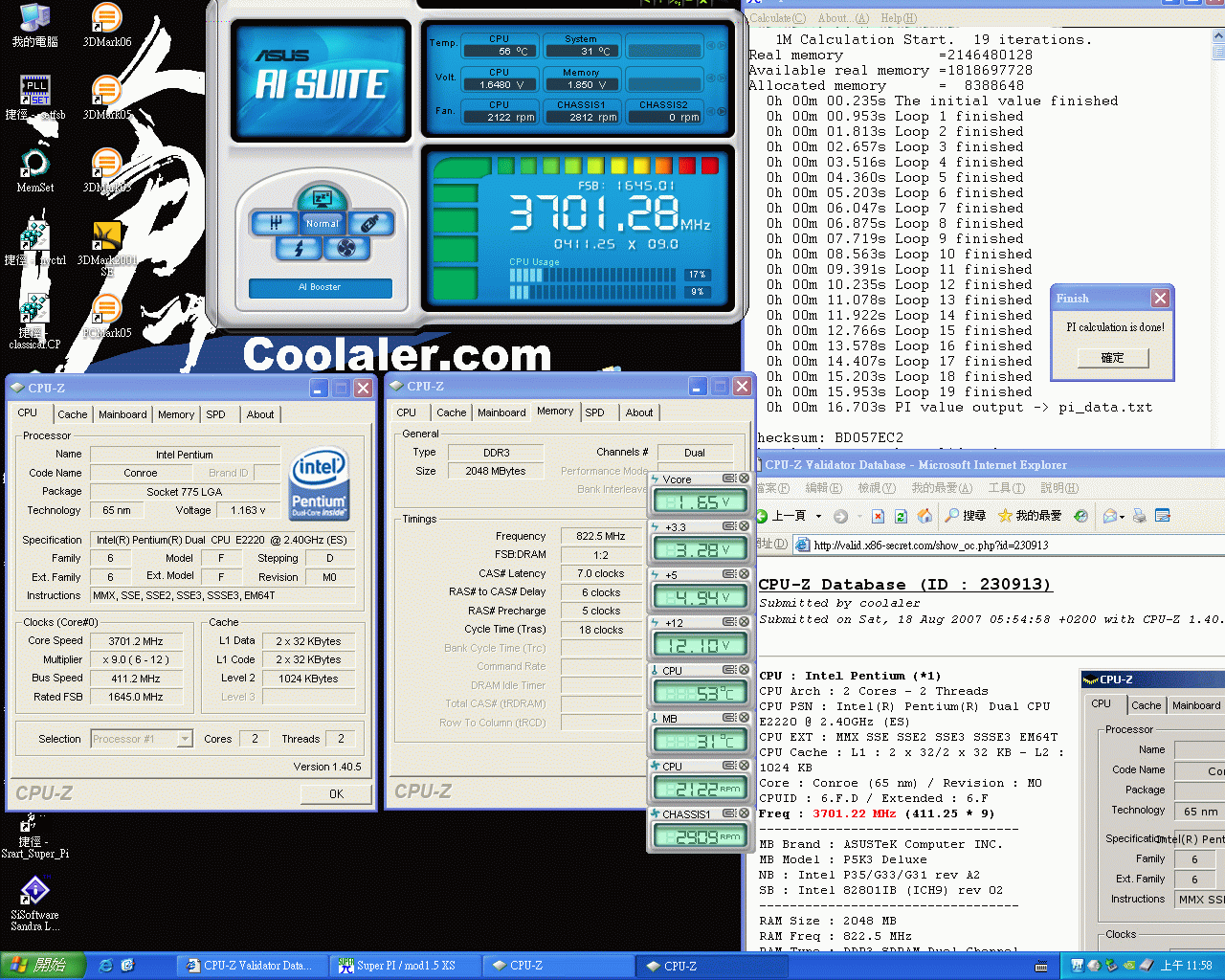Click the Internet Explorer Search button
Viewport: 1225px width, 980px height.
click(966, 516)
